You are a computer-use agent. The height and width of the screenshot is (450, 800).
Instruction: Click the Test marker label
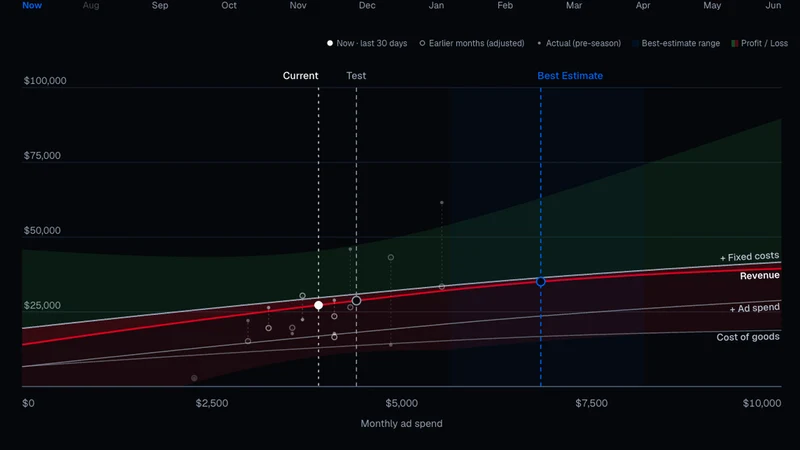(x=356, y=76)
